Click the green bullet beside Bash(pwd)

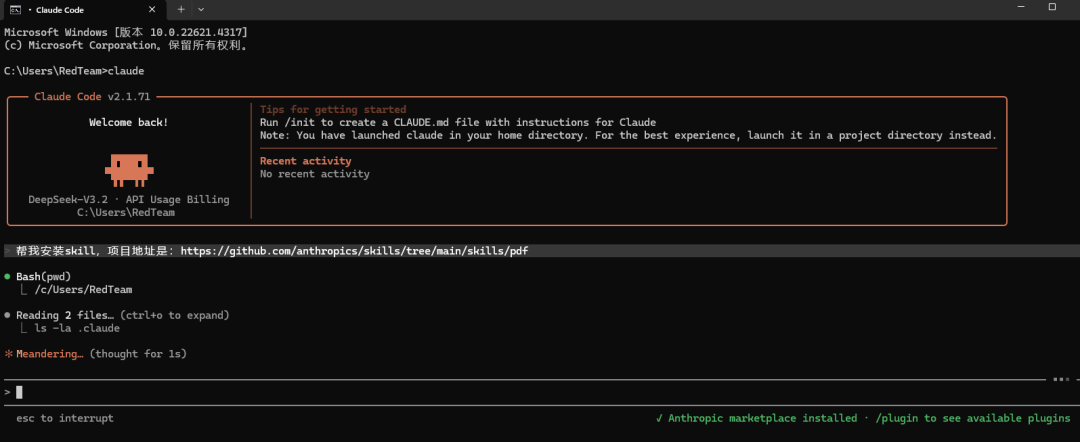pos(8,277)
